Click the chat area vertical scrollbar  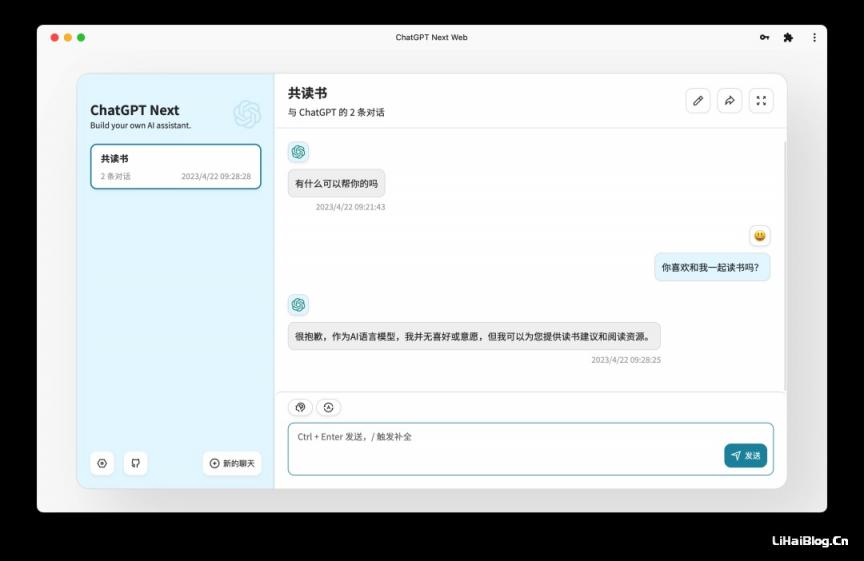[x=785, y=265]
